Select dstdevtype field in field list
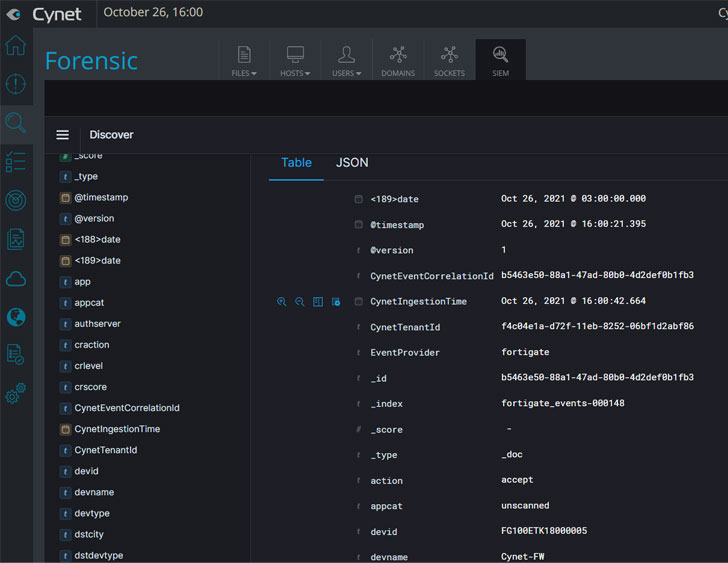The height and width of the screenshot is (563, 728). click(98, 555)
